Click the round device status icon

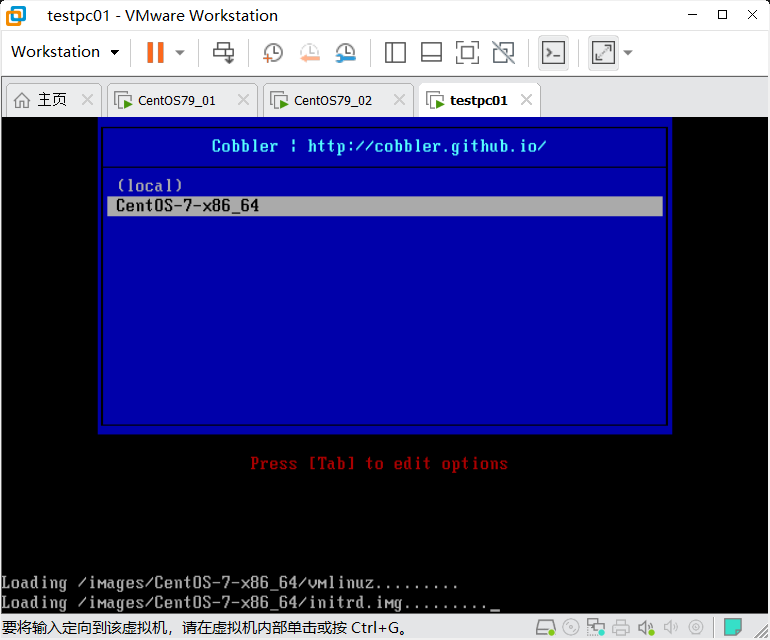[696, 627]
